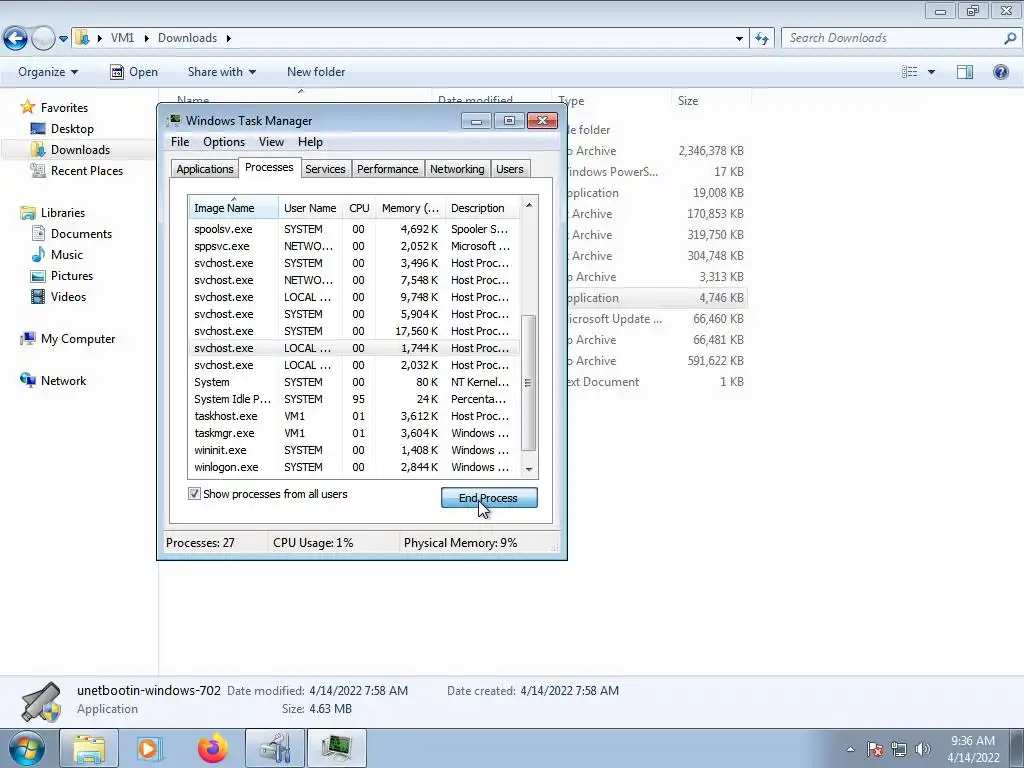Open the recent locations dropdown arrow

63,39
